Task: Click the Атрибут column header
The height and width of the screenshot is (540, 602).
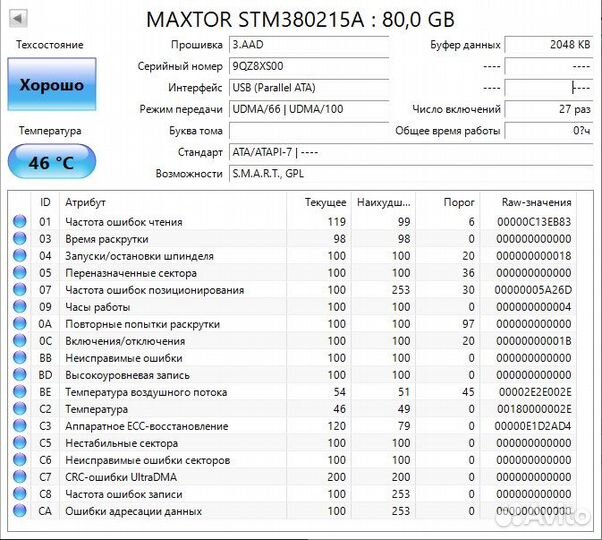Action: (173, 202)
